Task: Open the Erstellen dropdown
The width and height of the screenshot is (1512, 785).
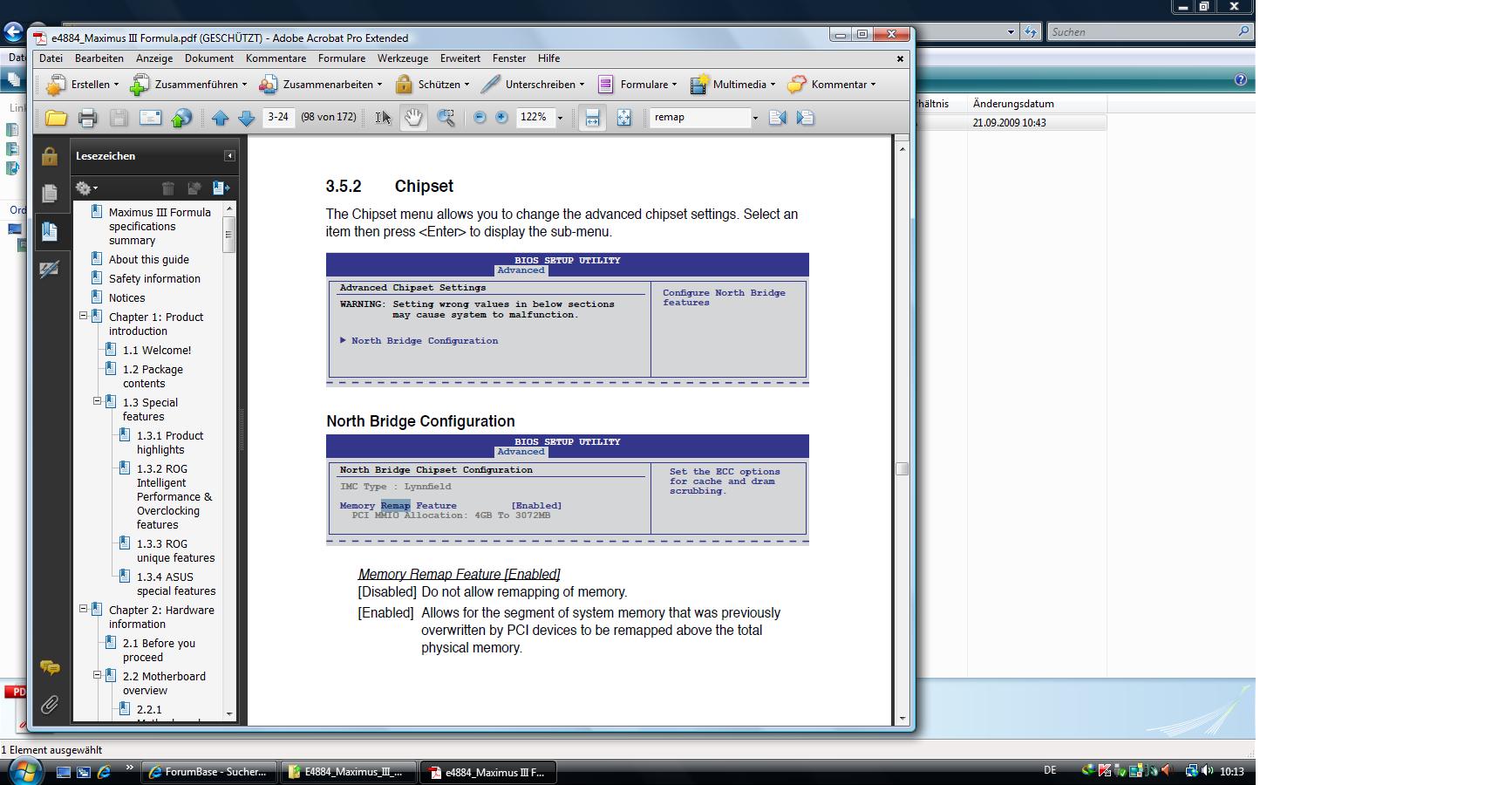Action: (82, 85)
